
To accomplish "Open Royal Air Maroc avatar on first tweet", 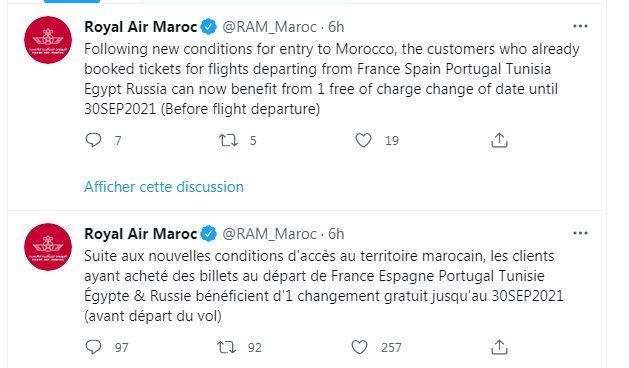I will [x=48, y=40].
